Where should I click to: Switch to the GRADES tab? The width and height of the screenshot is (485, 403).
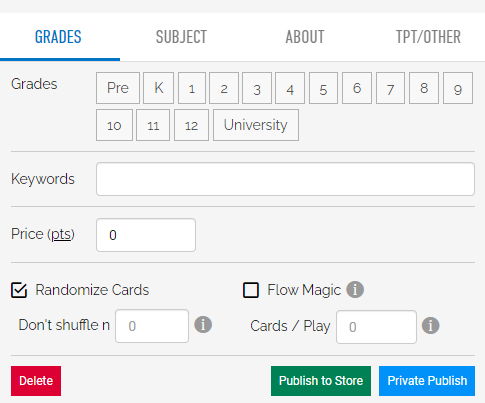(x=58, y=37)
